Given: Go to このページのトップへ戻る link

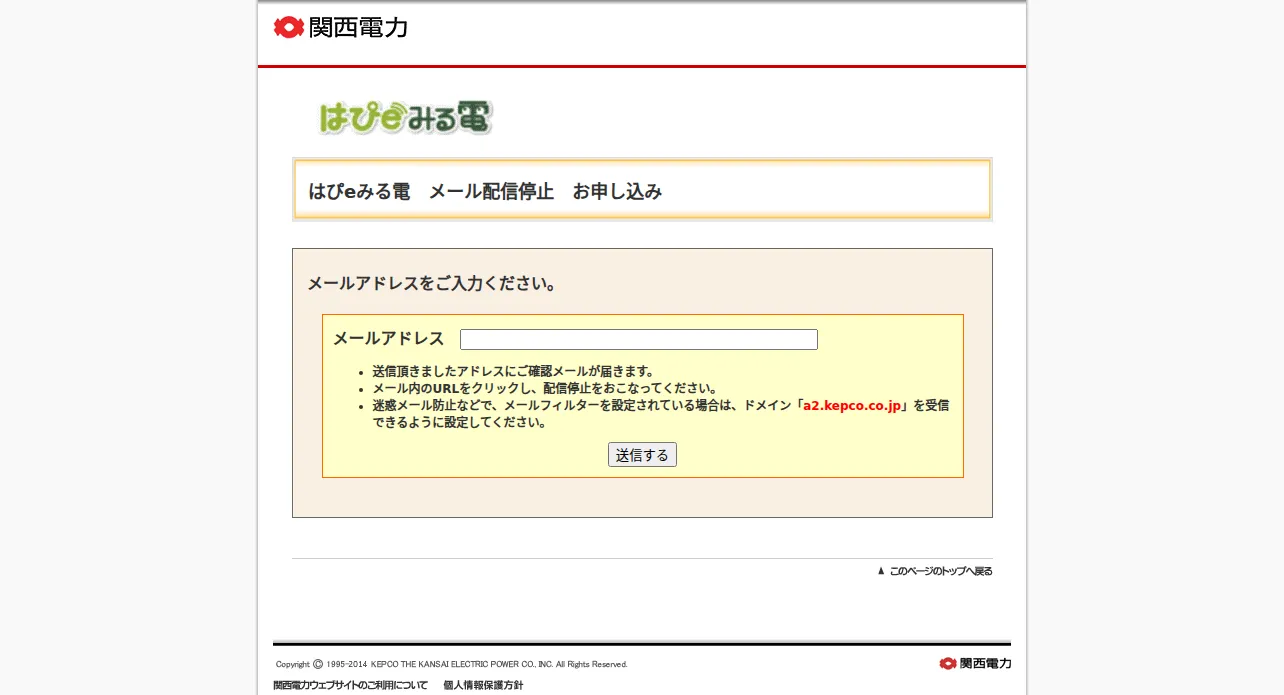Looking at the screenshot, I should (935, 571).
